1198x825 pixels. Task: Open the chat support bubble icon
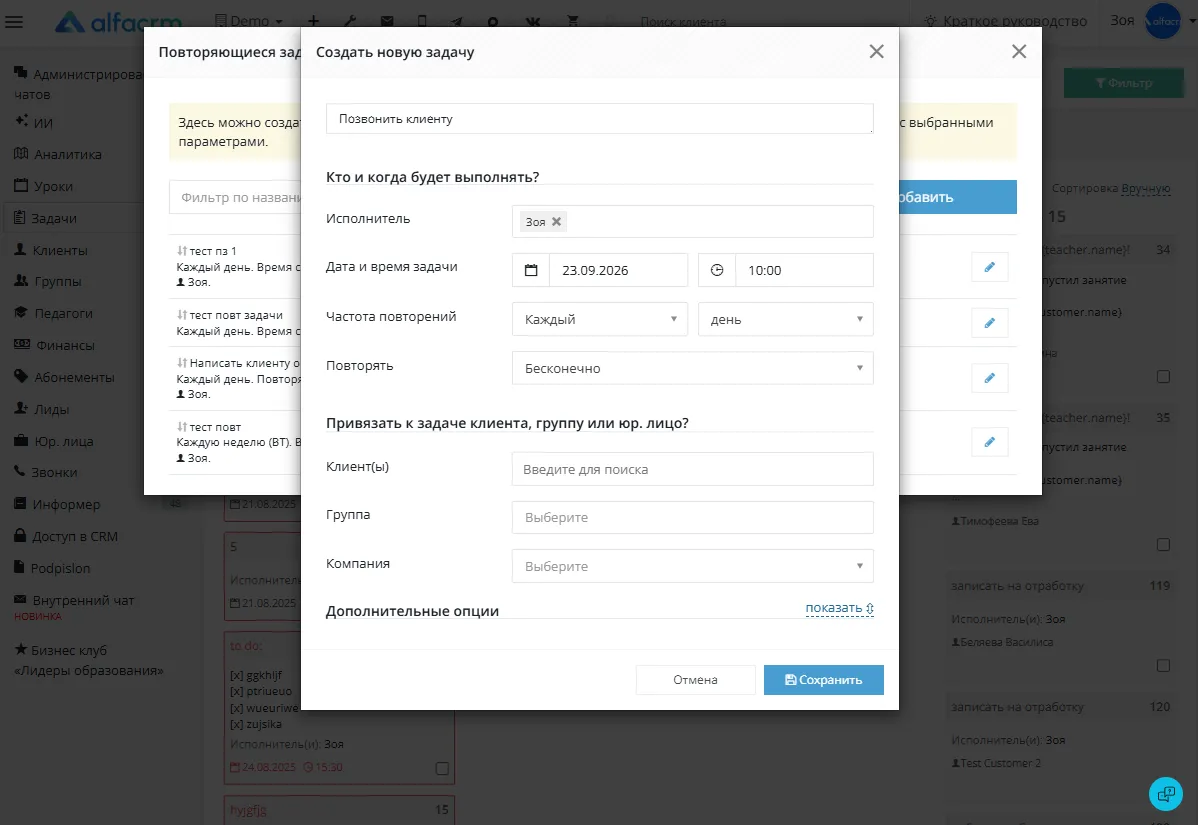coord(1165,794)
